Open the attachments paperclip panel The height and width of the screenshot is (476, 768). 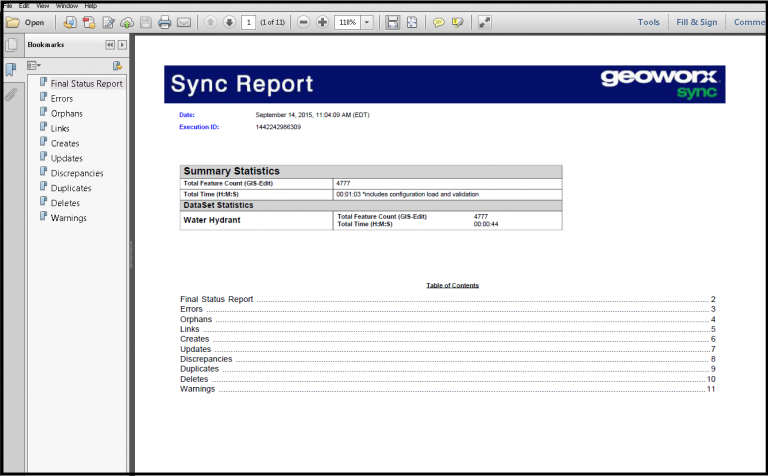pyautogui.click(x=11, y=94)
